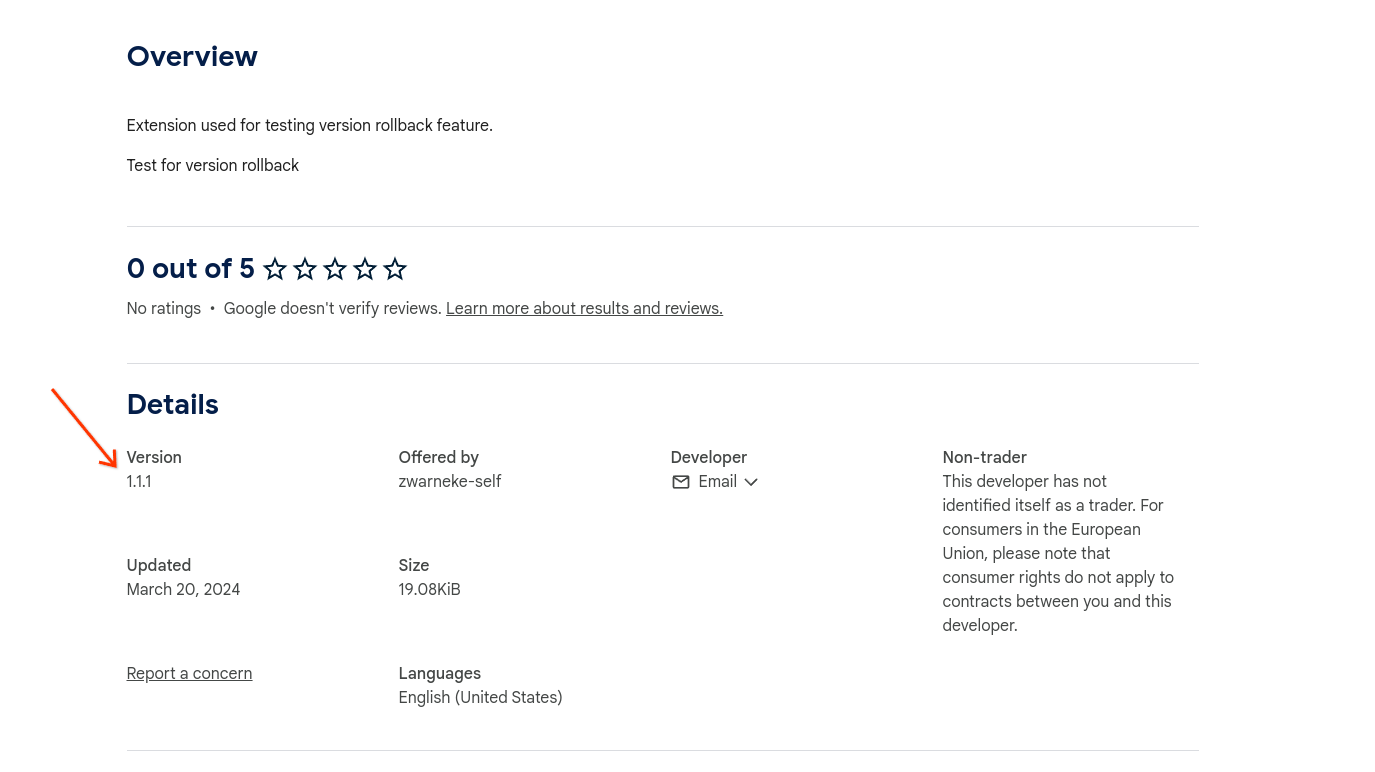Click the chevron beside Email
1375x772 pixels.
pyautogui.click(x=751, y=482)
